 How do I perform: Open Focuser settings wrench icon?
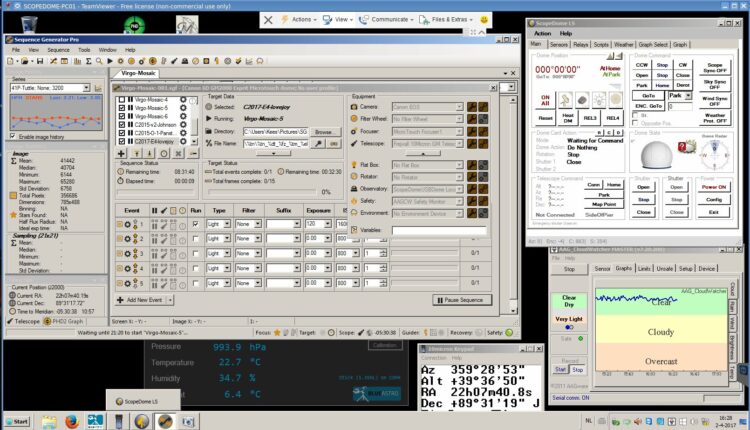point(472,132)
